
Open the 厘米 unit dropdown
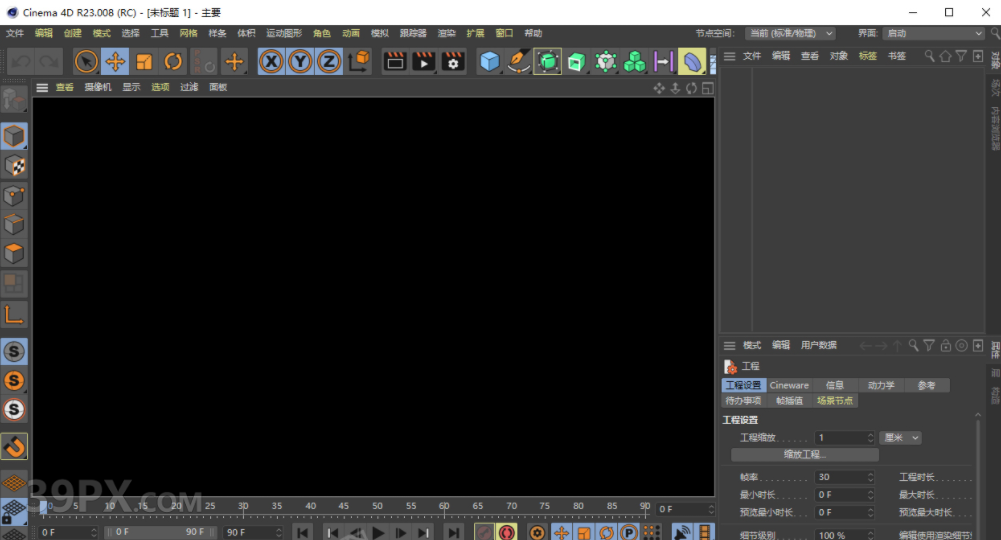coord(900,438)
